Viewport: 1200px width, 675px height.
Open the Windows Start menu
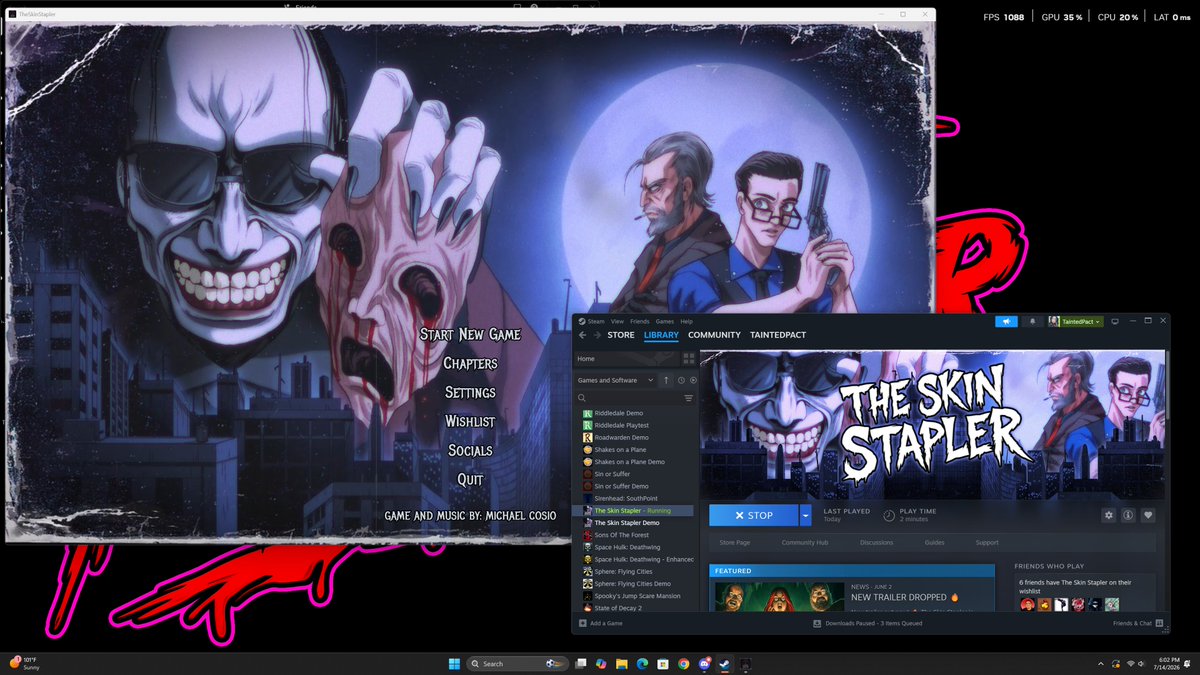click(453, 663)
